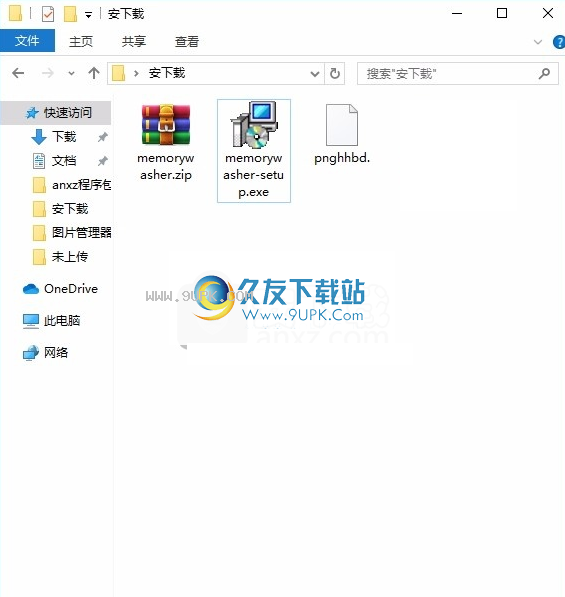Open OneDrive in the navigation pane
Viewport: 565px width, 597px height.
point(60,289)
